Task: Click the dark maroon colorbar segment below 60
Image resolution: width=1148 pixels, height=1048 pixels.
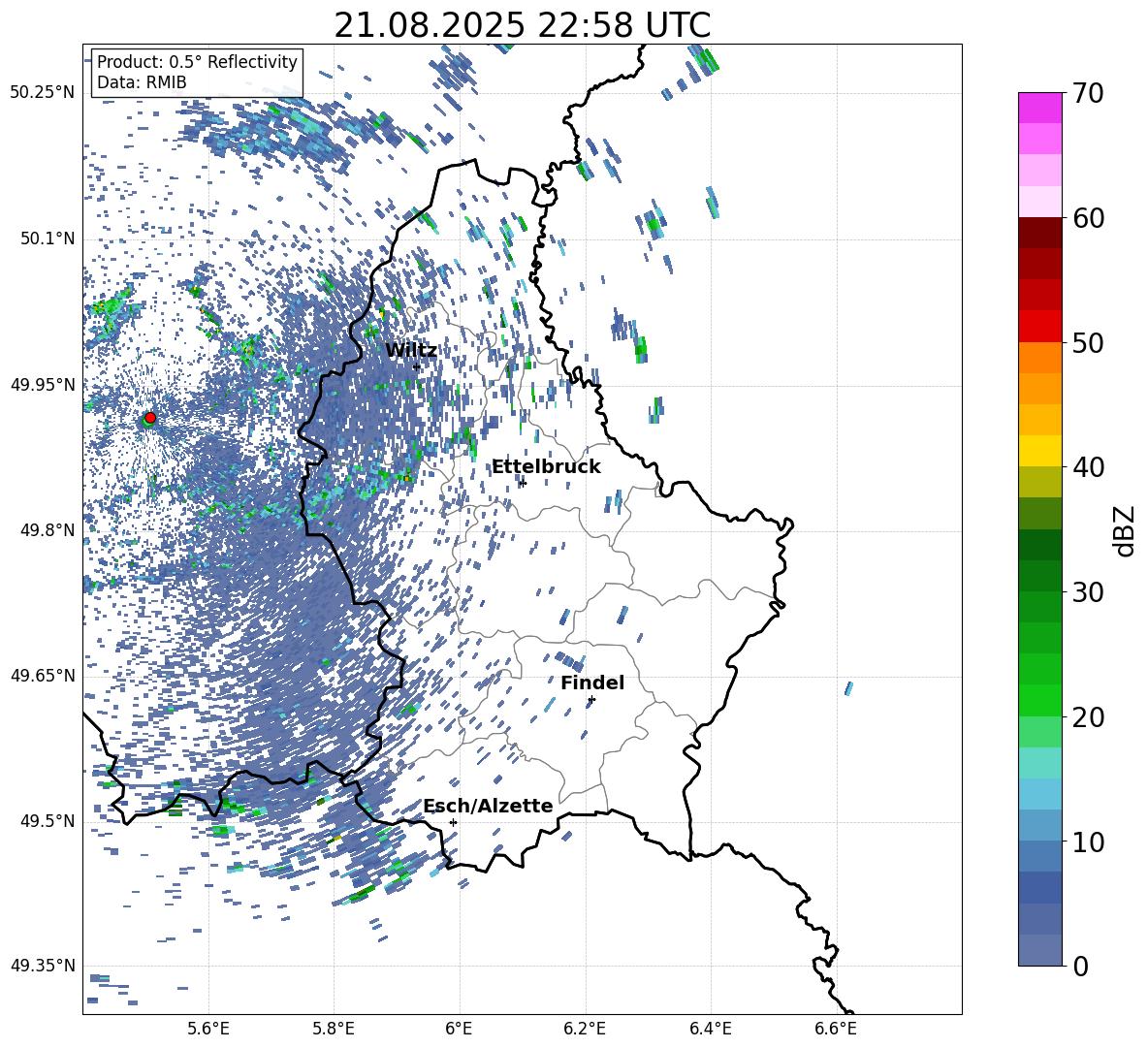Action: coord(1039,233)
